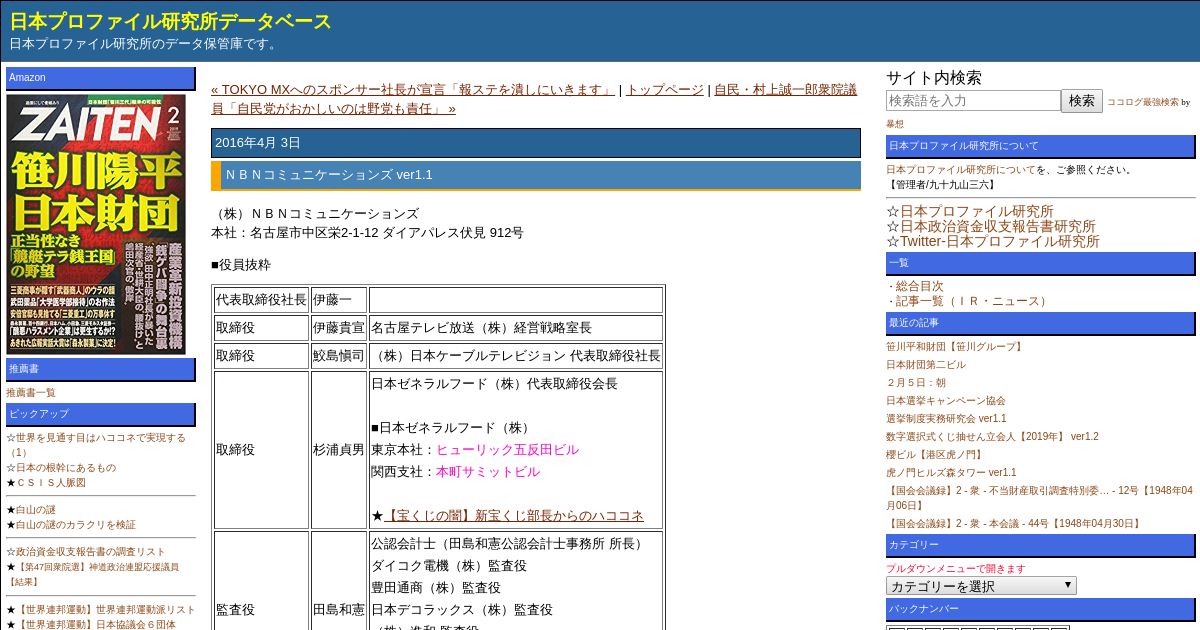Screen dimensions: 1200x630
Task: Open 数字選択式くじ抽せん立会人【2019年】 link
Action: click(992, 437)
